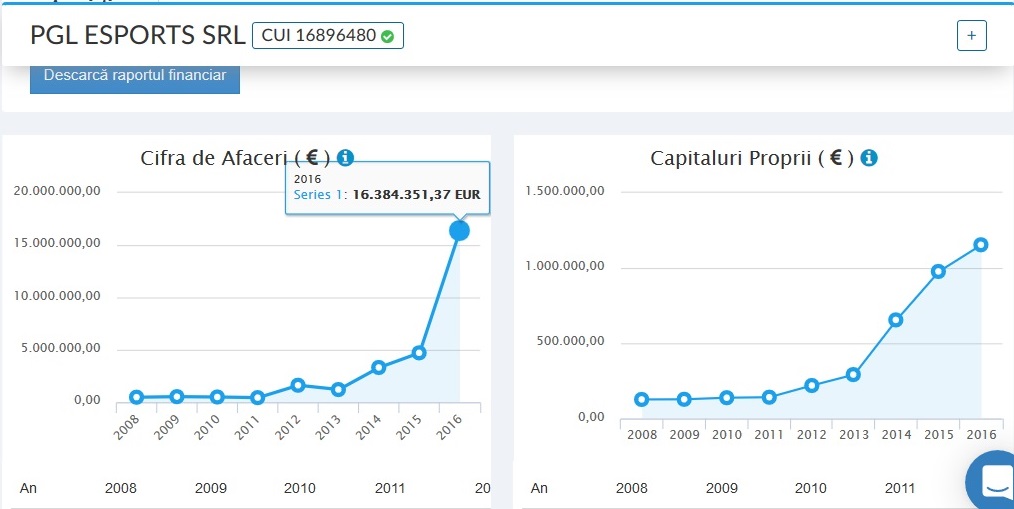Screen dimensions: 1014x509
Task: Click 2010 column header in right table
Action: [x=811, y=488]
